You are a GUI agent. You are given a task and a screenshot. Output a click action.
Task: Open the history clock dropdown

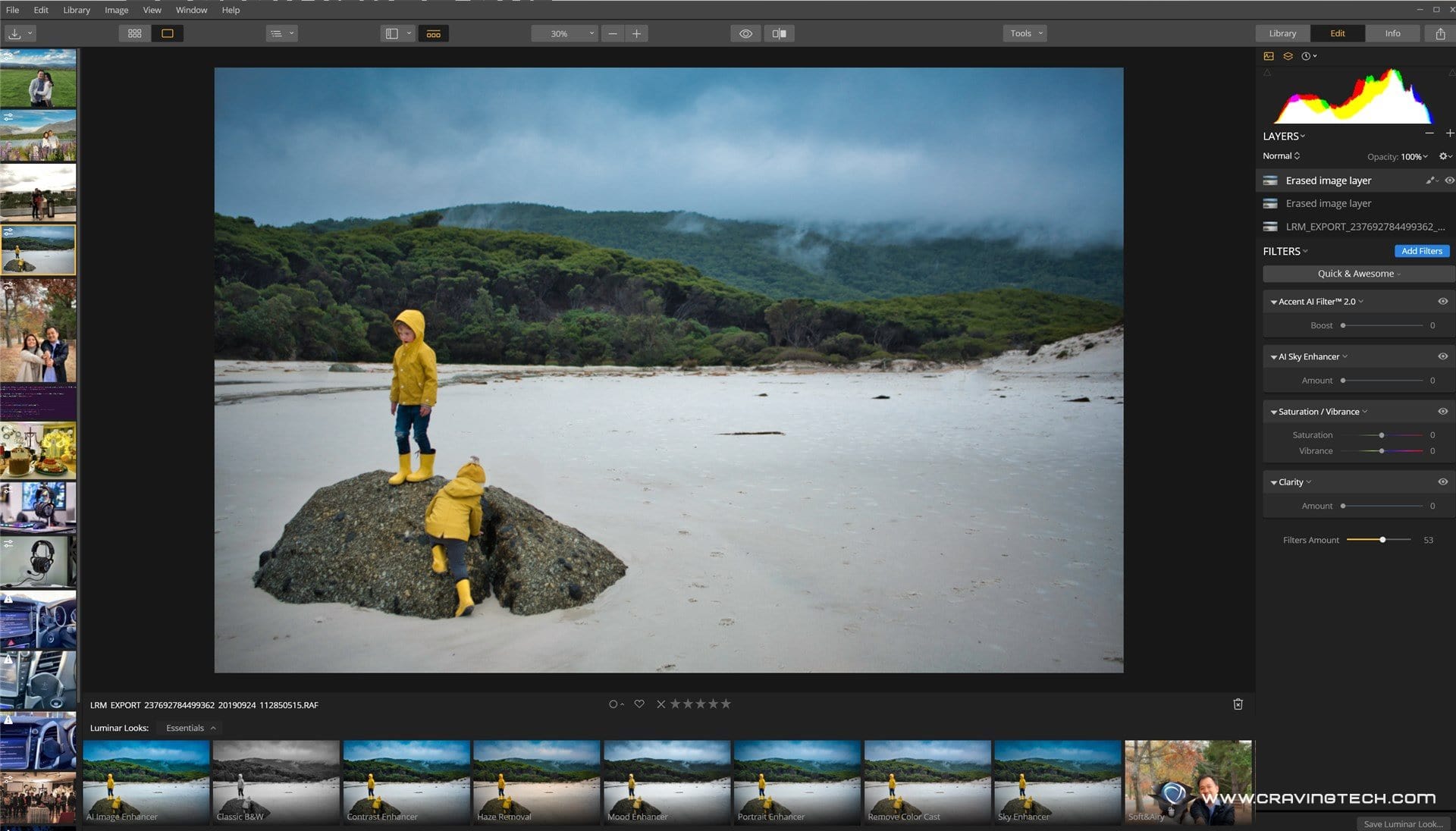tap(1309, 56)
